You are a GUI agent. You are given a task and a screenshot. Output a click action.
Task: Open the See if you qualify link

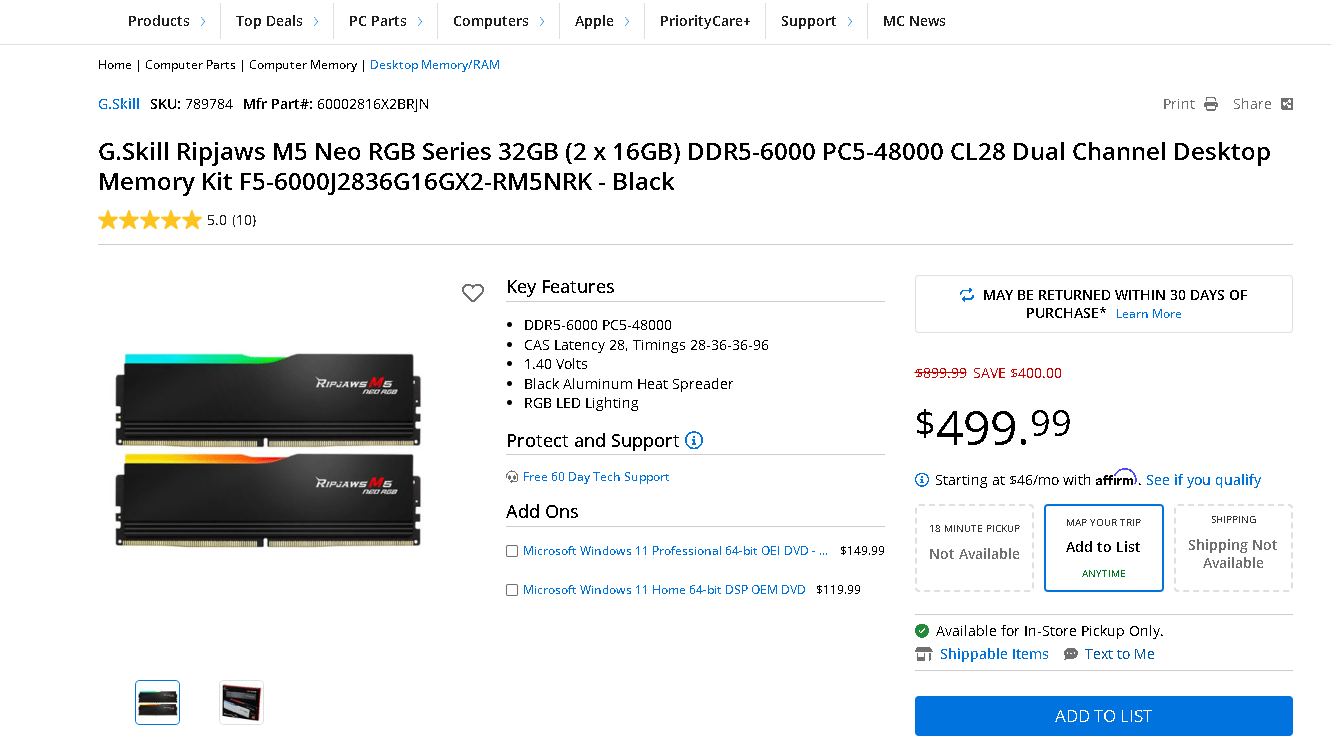(x=1203, y=480)
